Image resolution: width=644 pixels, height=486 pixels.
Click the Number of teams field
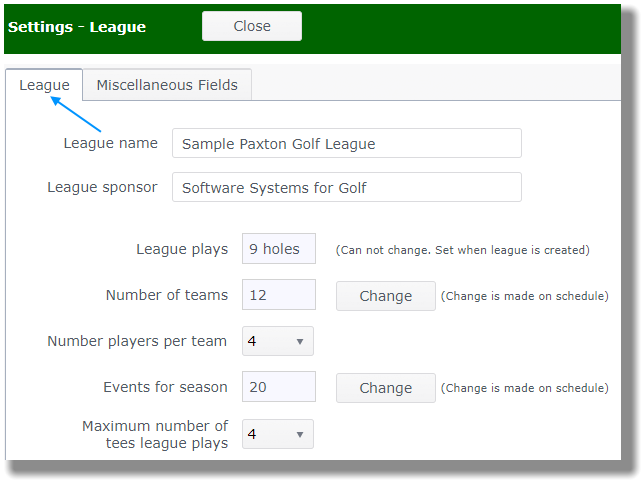point(278,295)
